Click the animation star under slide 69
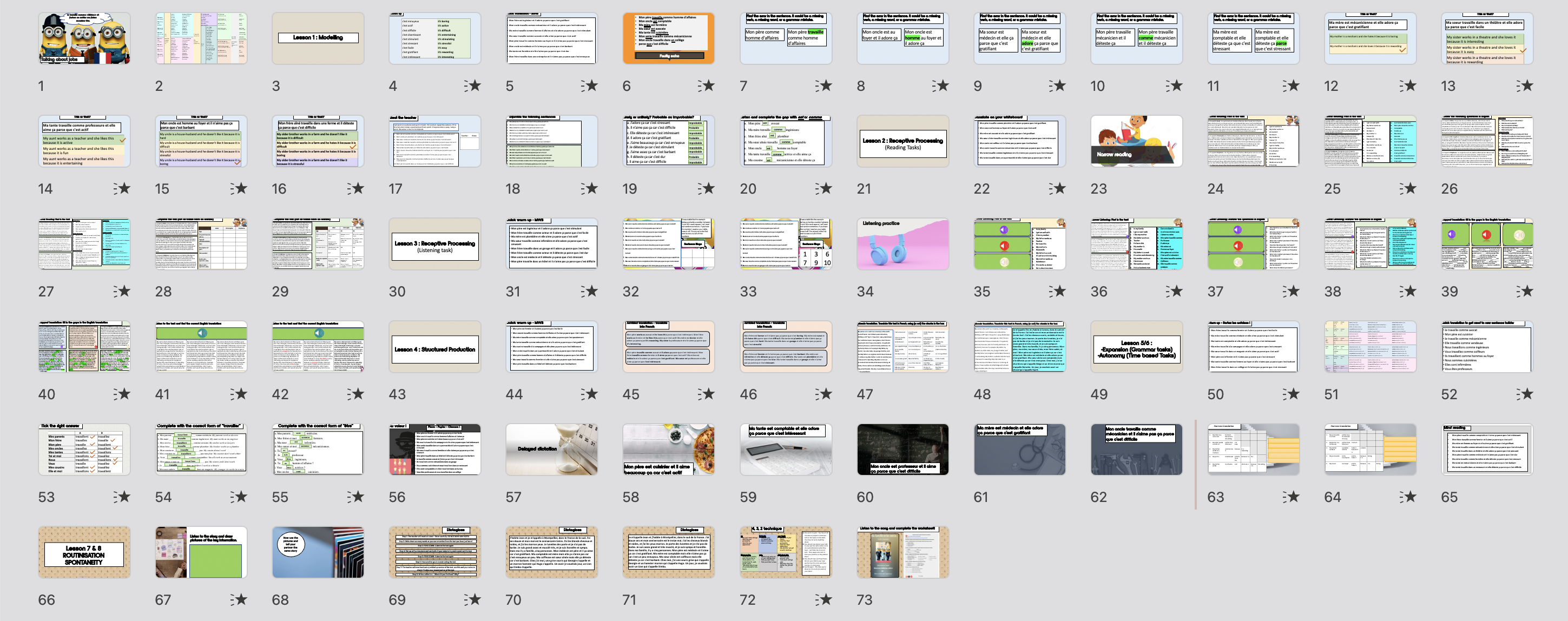 (472, 600)
